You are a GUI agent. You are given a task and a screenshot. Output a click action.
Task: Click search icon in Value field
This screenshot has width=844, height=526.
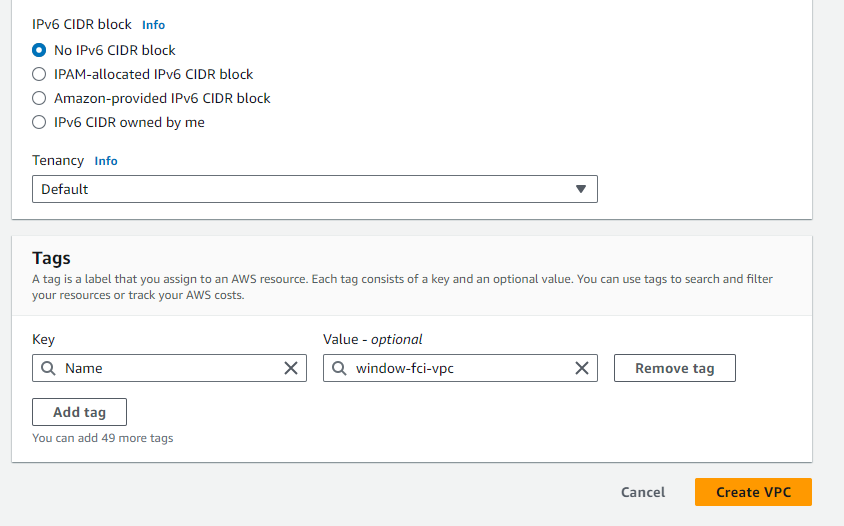tap(339, 368)
